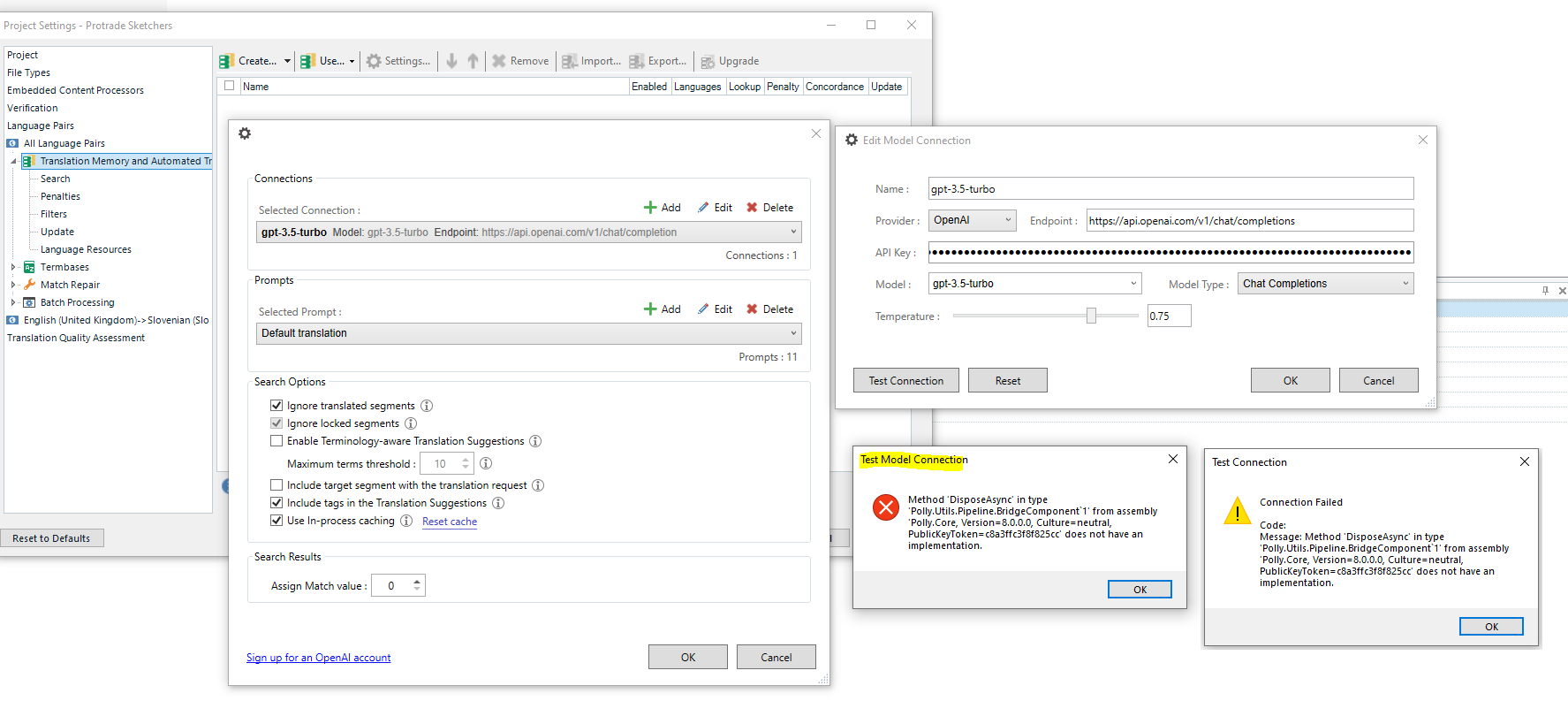Image resolution: width=1568 pixels, height=701 pixels.
Task: Open the Model dropdown showing gpt-3.5-turbo
Action: pyautogui.click(x=1034, y=284)
